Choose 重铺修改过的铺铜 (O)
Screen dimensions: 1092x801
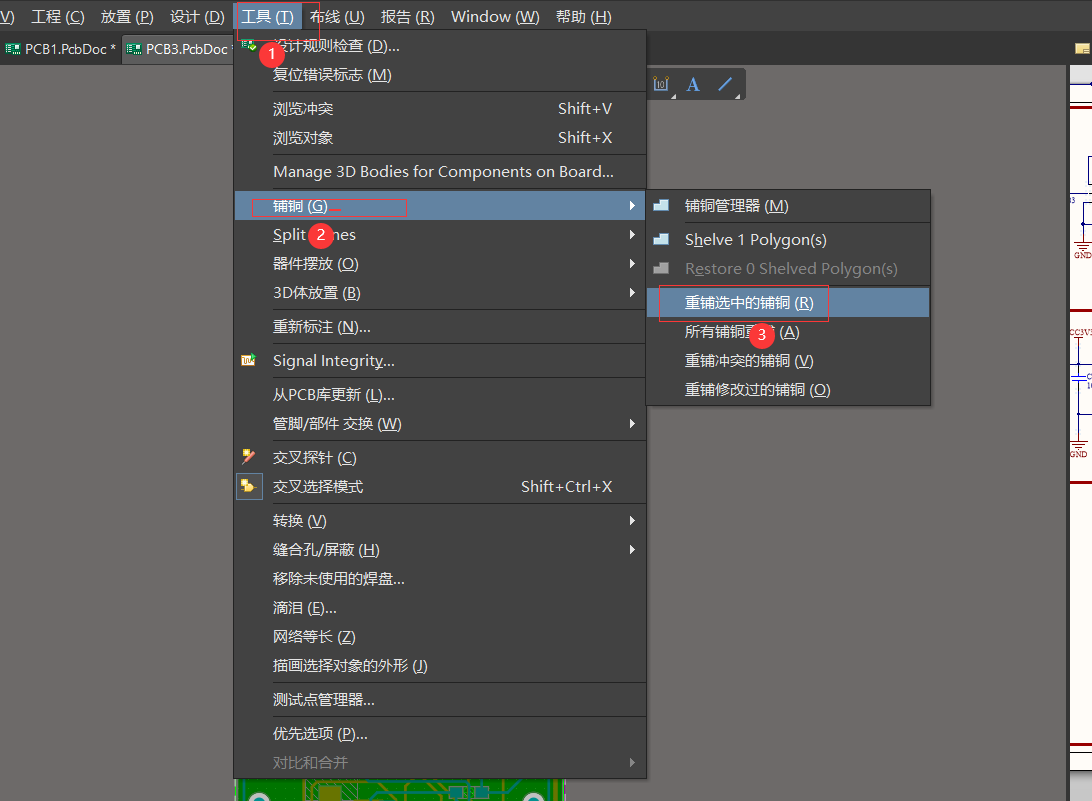coord(788,390)
